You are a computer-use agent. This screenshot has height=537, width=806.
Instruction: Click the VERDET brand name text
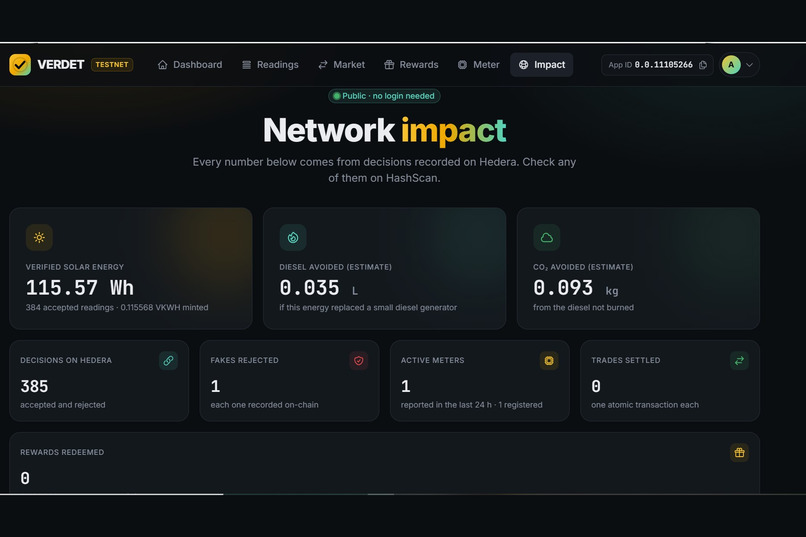[61, 65]
